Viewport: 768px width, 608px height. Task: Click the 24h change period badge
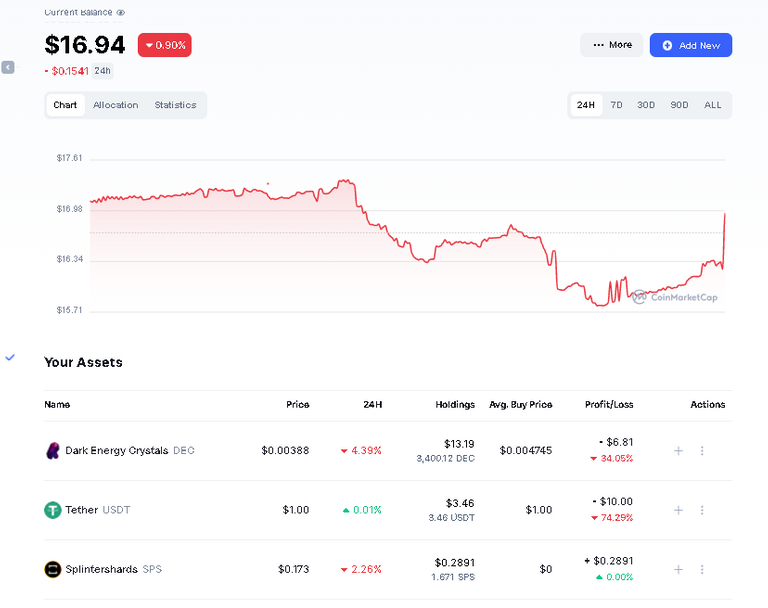coord(102,71)
